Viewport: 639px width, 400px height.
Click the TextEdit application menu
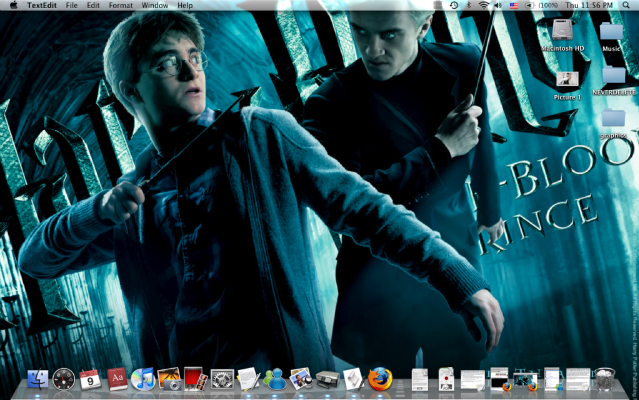[x=41, y=6]
